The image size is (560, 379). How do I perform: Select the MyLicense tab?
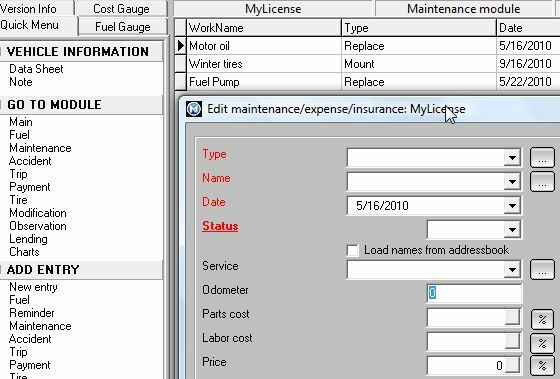(273, 8)
